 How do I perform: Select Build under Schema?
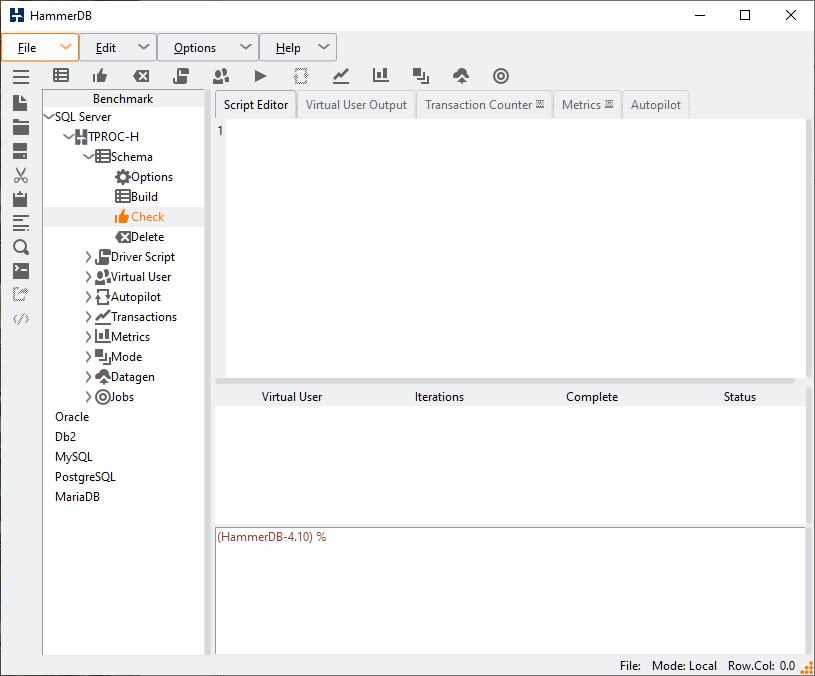144,197
